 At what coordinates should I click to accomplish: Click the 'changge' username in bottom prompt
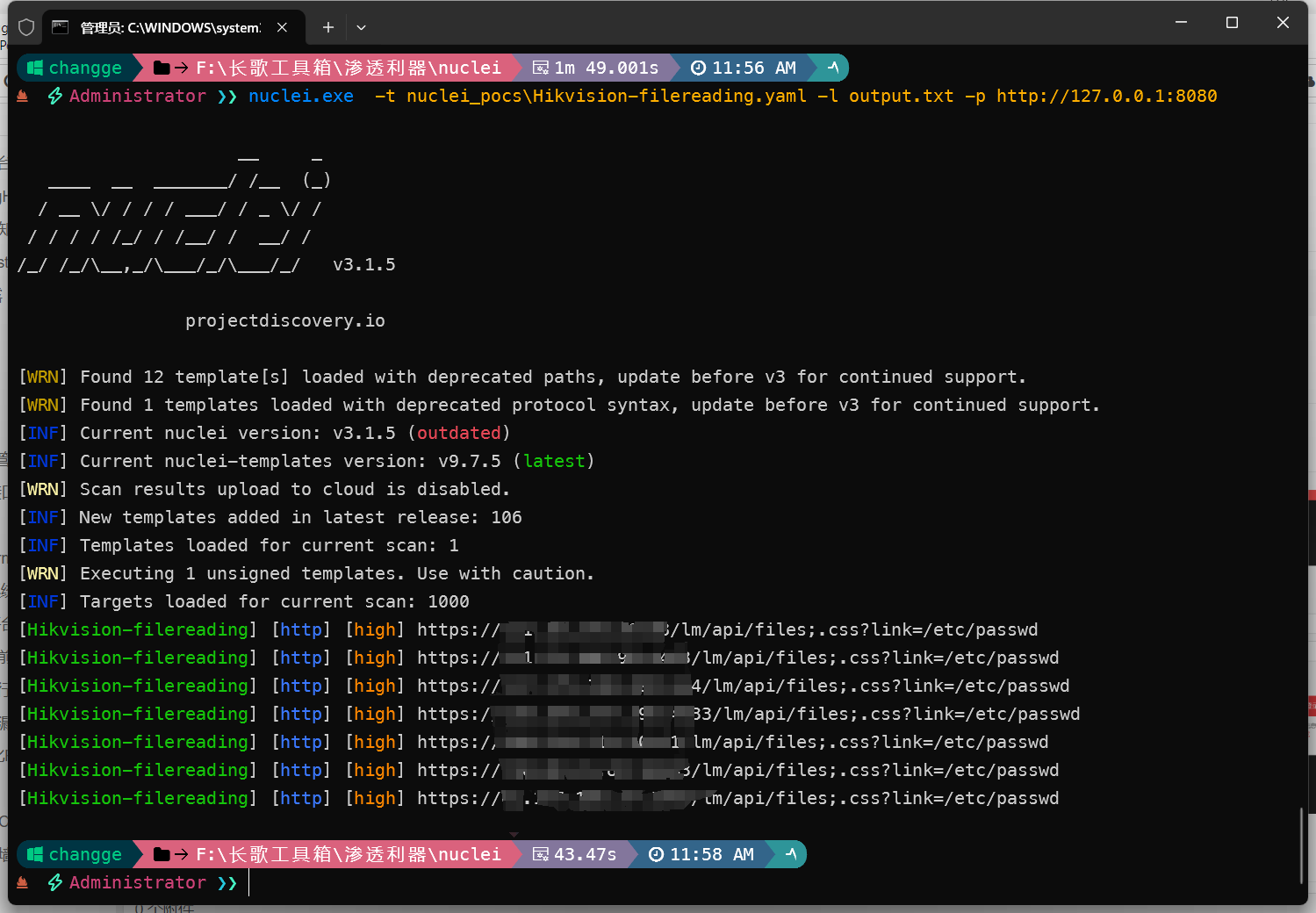coord(85,854)
